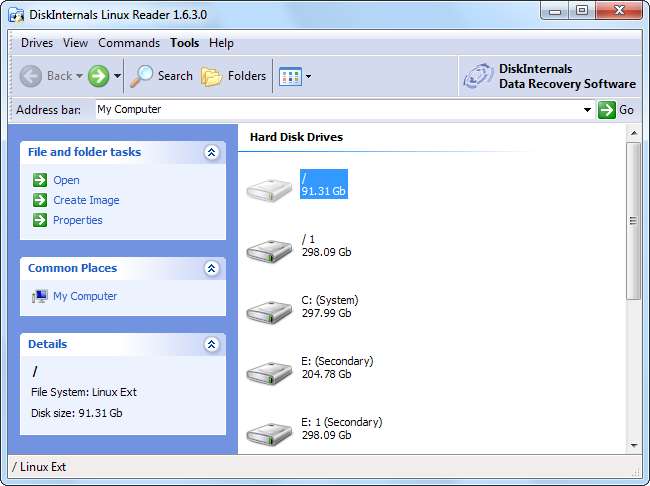Click the Properties task link
Screen dimensions: 650x486
[77, 220]
